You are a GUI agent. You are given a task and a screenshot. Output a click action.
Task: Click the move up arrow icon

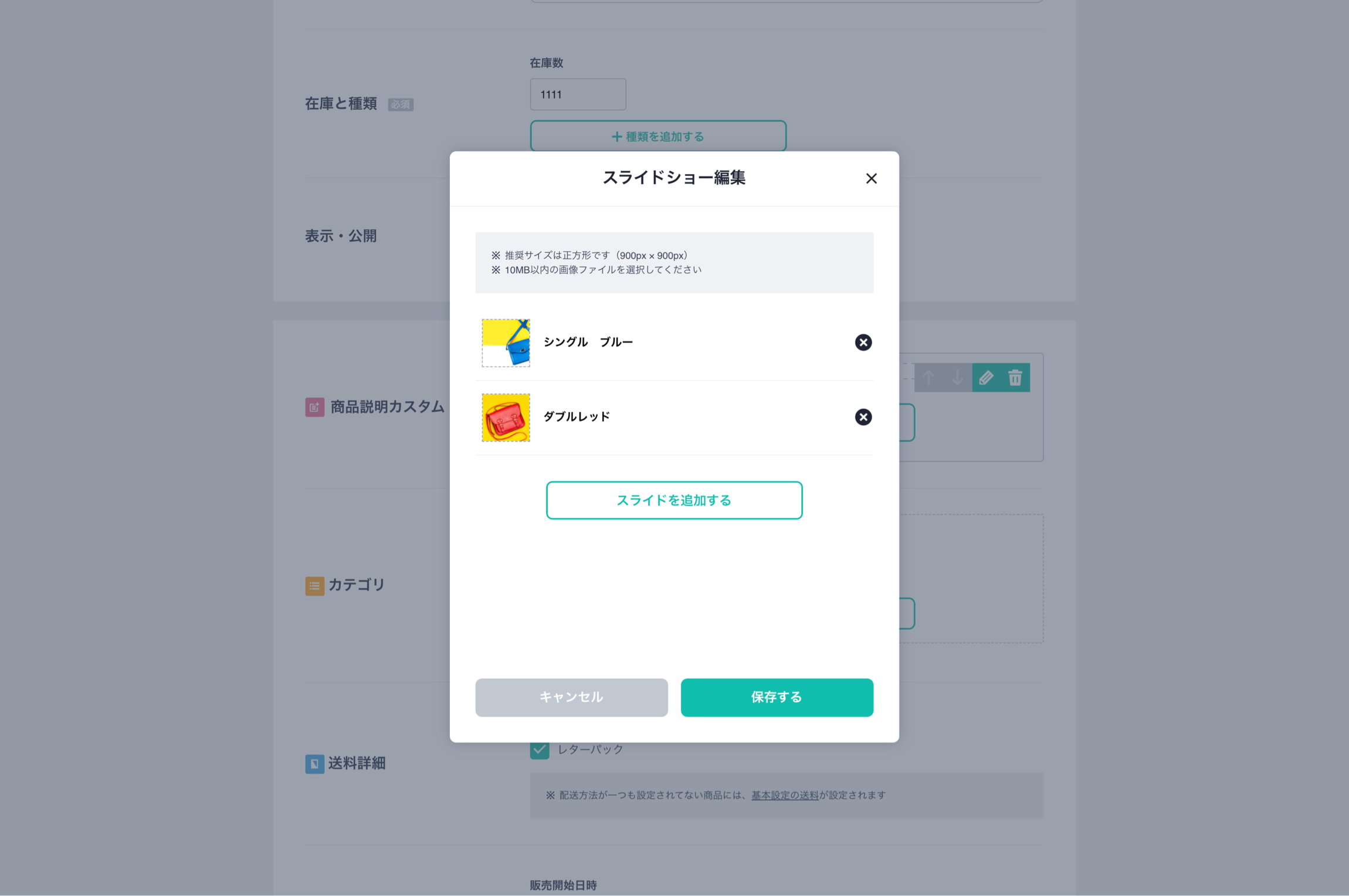coord(928,378)
